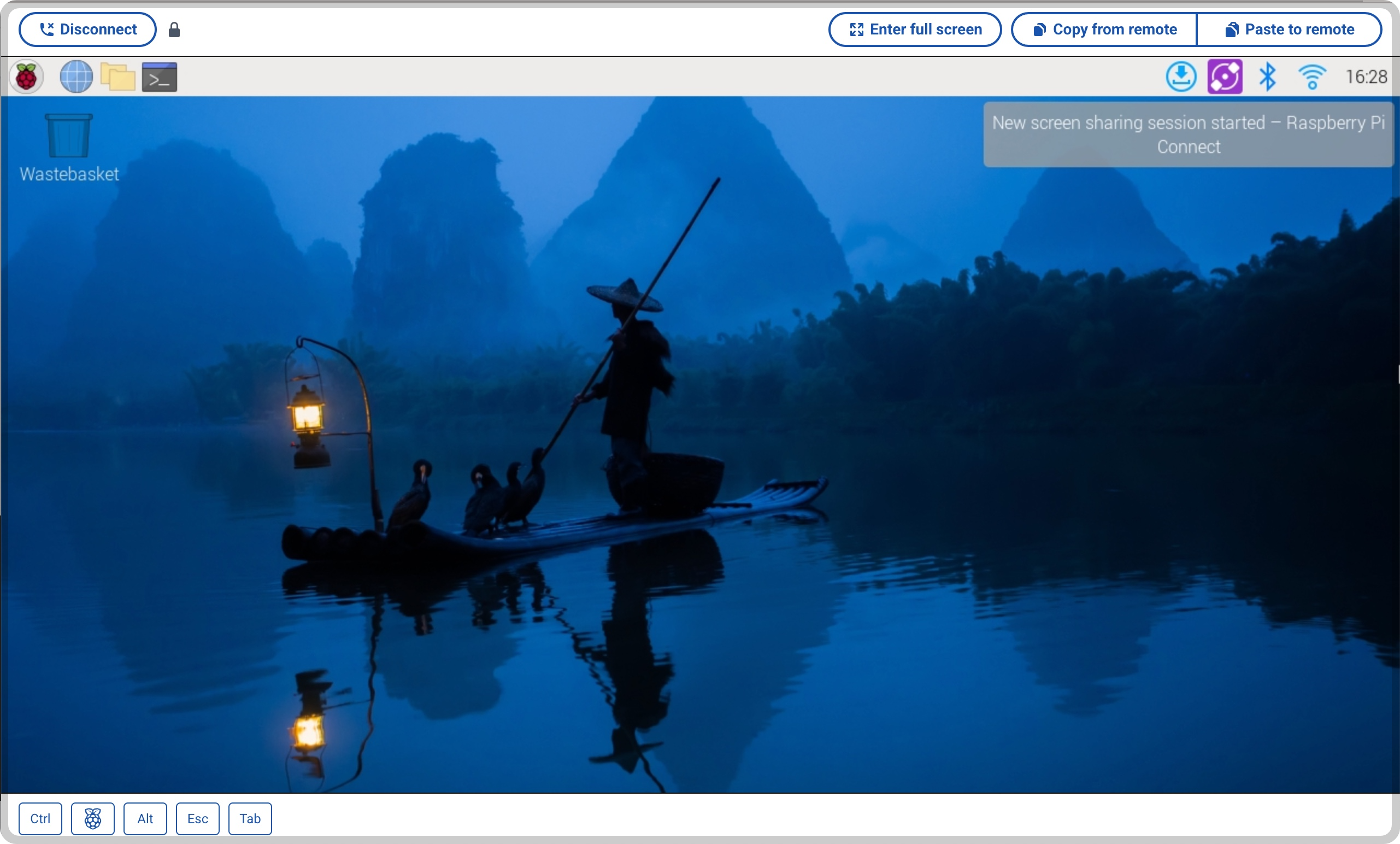Toggle the Raspberry Pi super key button
The height and width of the screenshot is (844, 1400).
[x=92, y=818]
